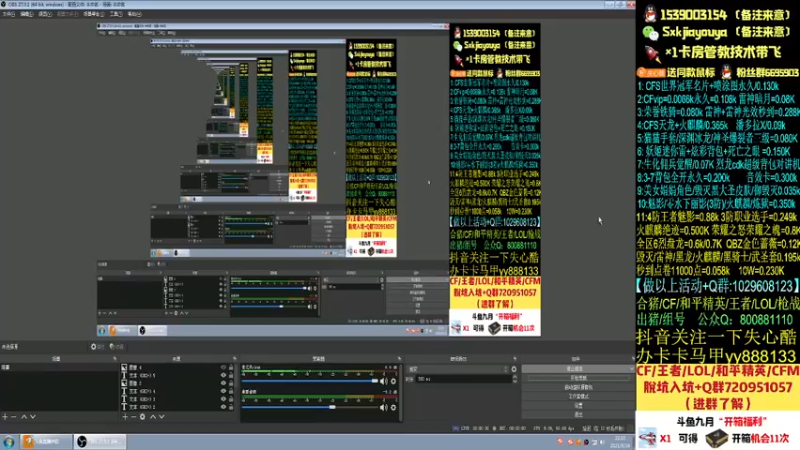This screenshot has height=450, width=800.
Task: Open the 工具 menu
Action: coord(116,14)
